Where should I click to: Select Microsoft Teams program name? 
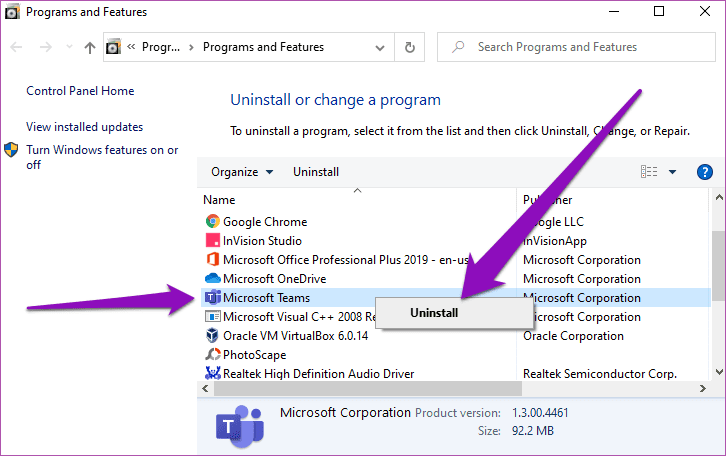point(266,298)
